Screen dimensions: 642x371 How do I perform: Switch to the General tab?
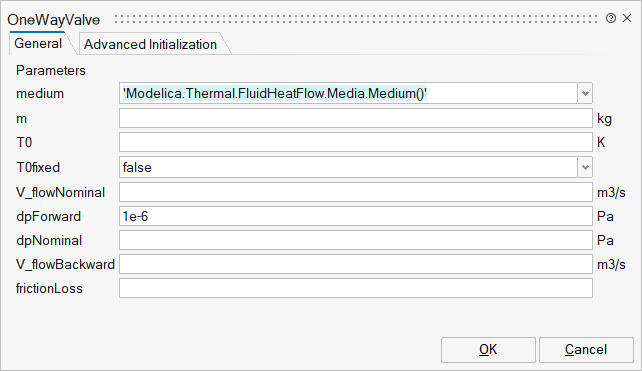pyautogui.click(x=38, y=43)
